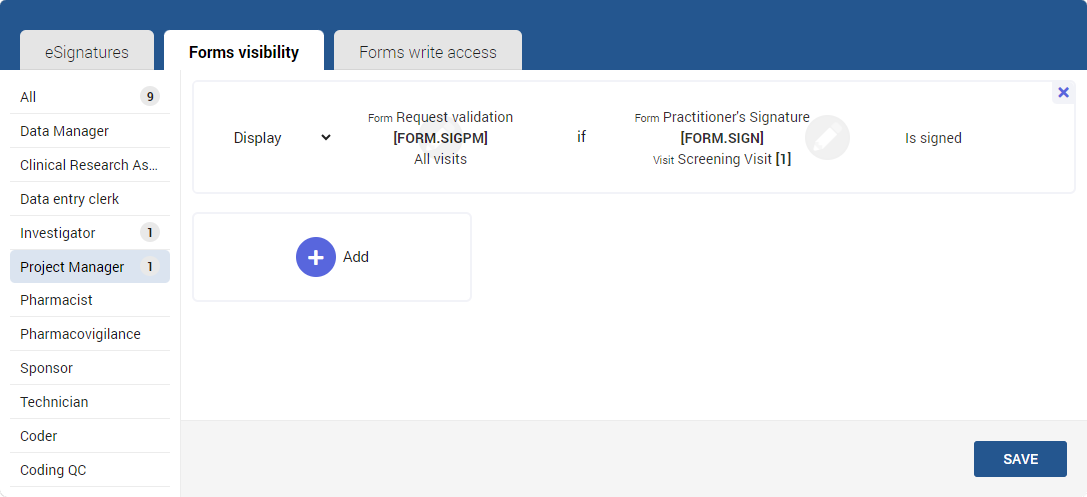Click the Request validation form name
1087x497 pixels.
(x=453, y=118)
